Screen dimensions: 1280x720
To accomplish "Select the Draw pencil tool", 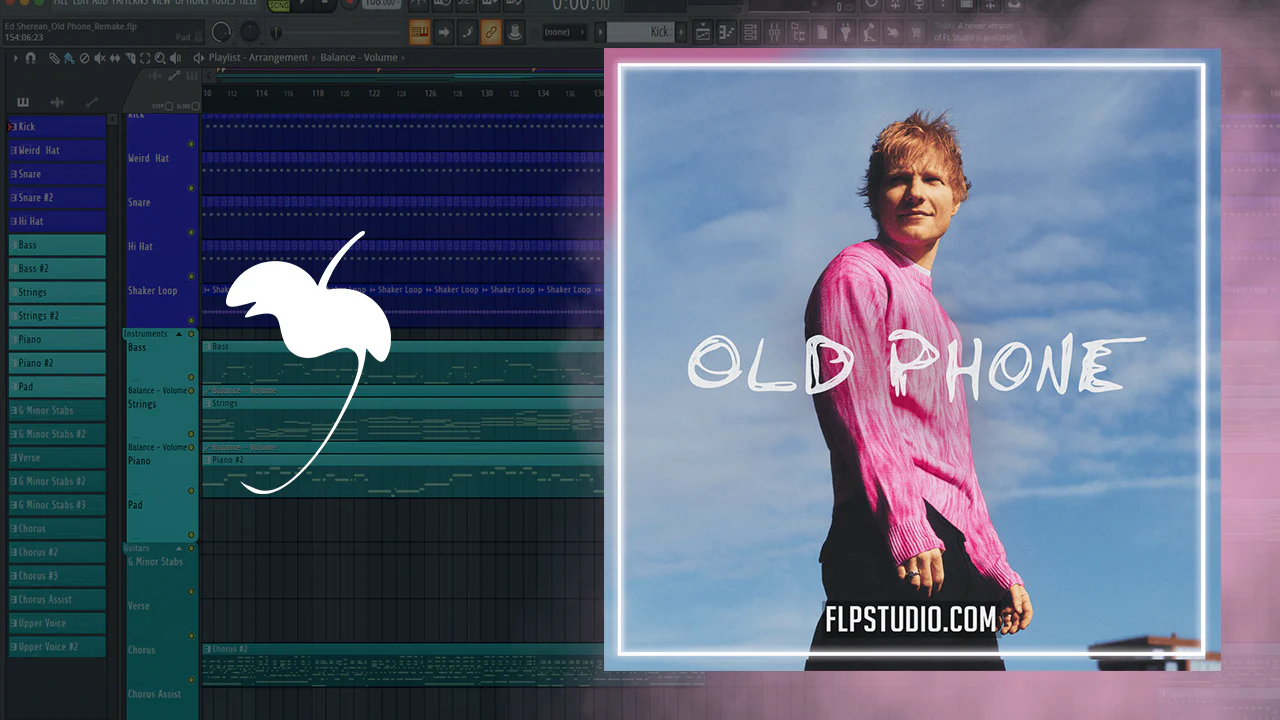I will click(x=54, y=58).
